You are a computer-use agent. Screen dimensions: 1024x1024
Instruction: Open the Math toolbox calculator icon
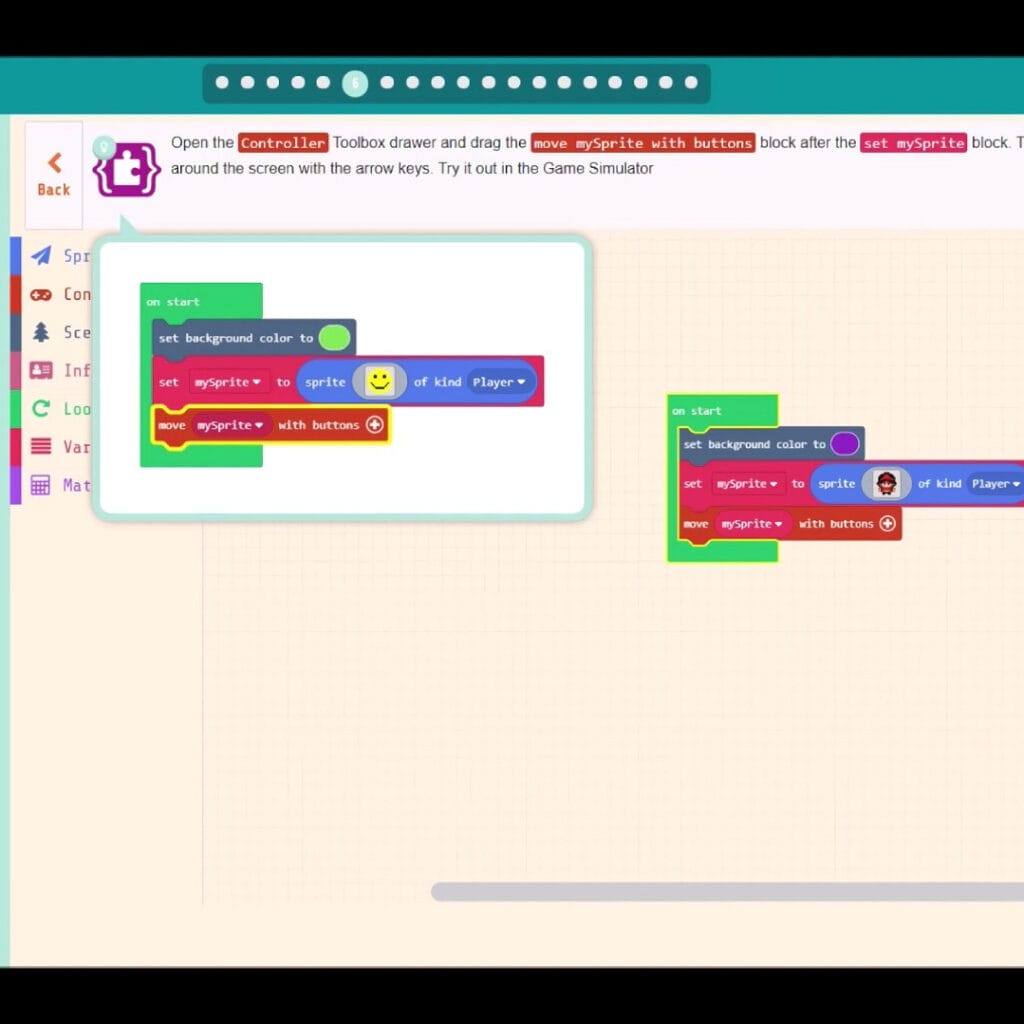pos(40,485)
